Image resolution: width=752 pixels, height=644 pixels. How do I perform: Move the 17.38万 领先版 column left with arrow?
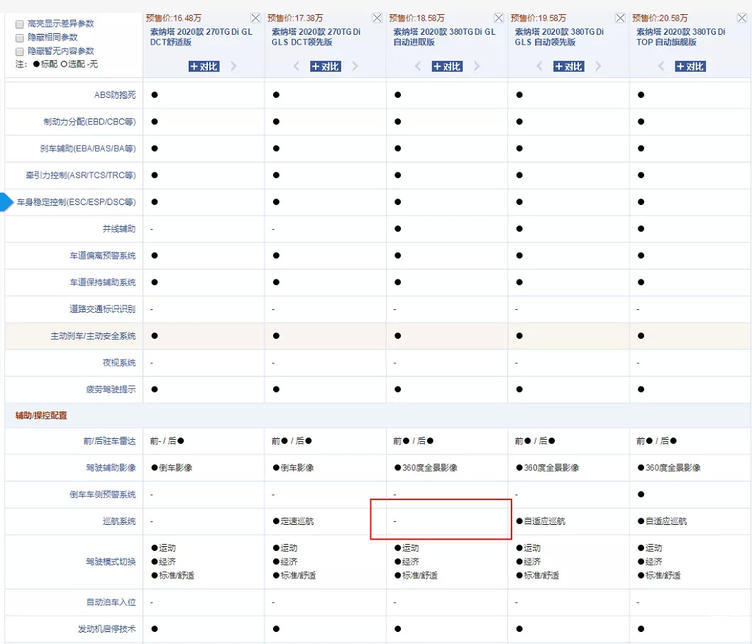296,66
